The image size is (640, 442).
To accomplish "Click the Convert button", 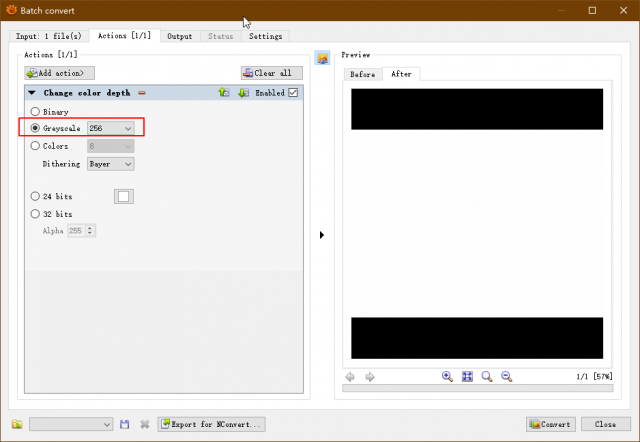I will tap(551, 424).
